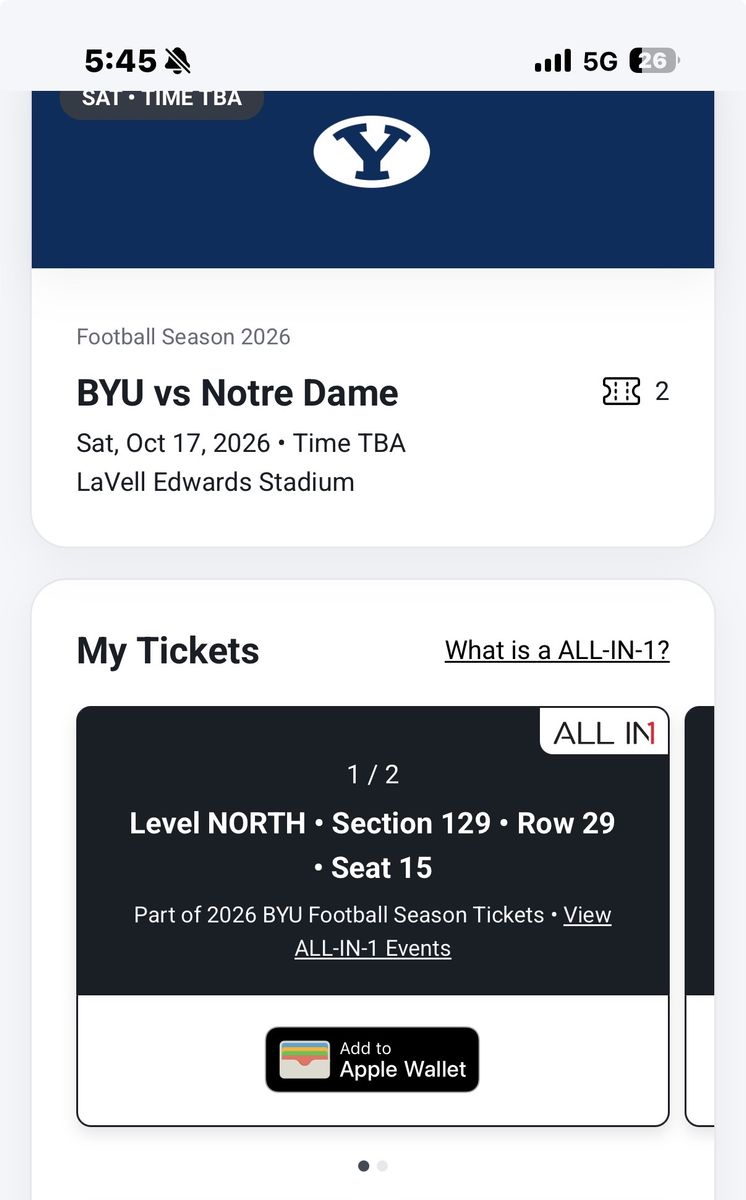The width and height of the screenshot is (746, 1200).
Task: Tap the ALL IN 1 badge
Action: (604, 733)
